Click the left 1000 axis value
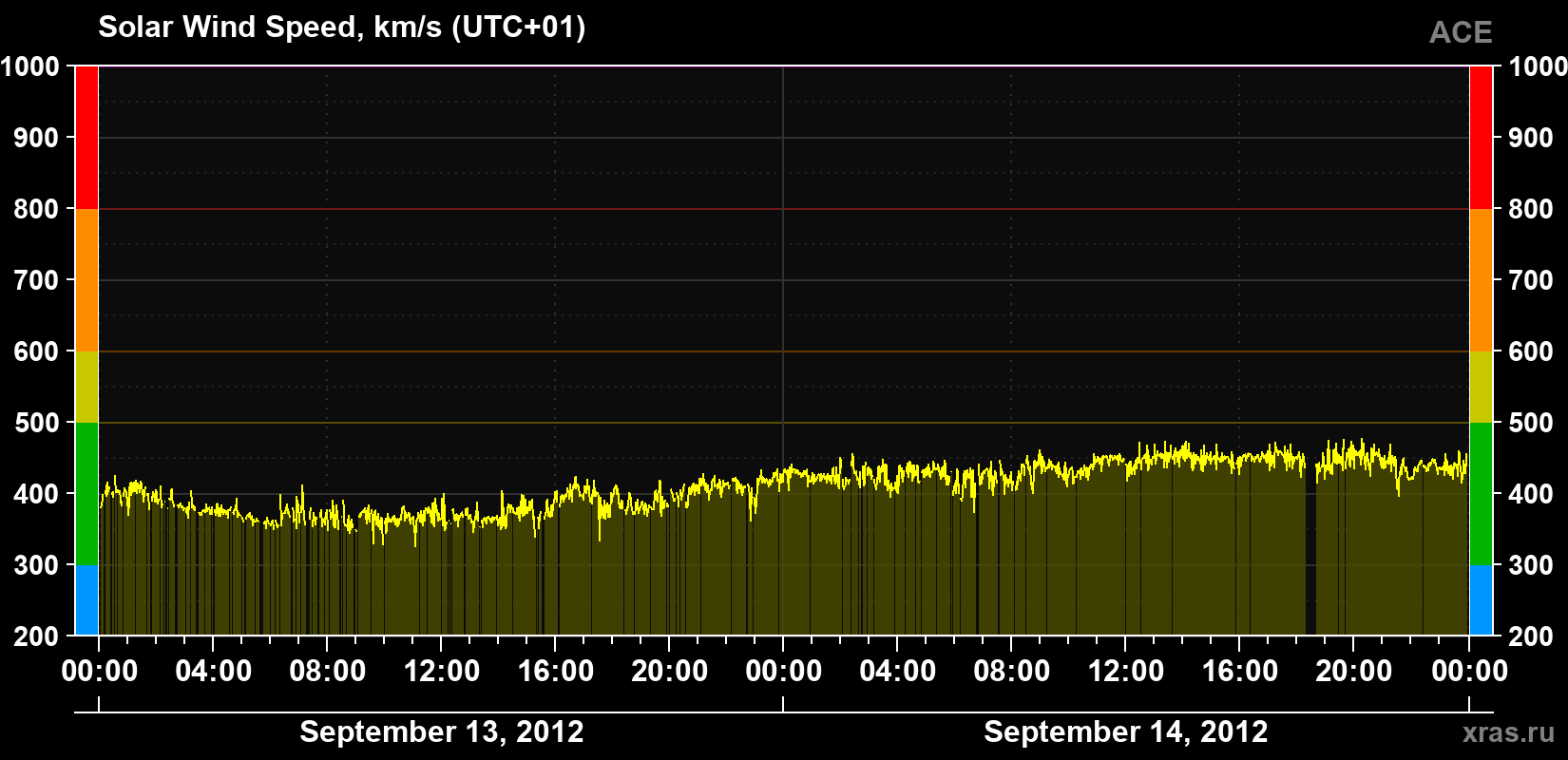Screen dimensions: 1568x760 (29, 66)
